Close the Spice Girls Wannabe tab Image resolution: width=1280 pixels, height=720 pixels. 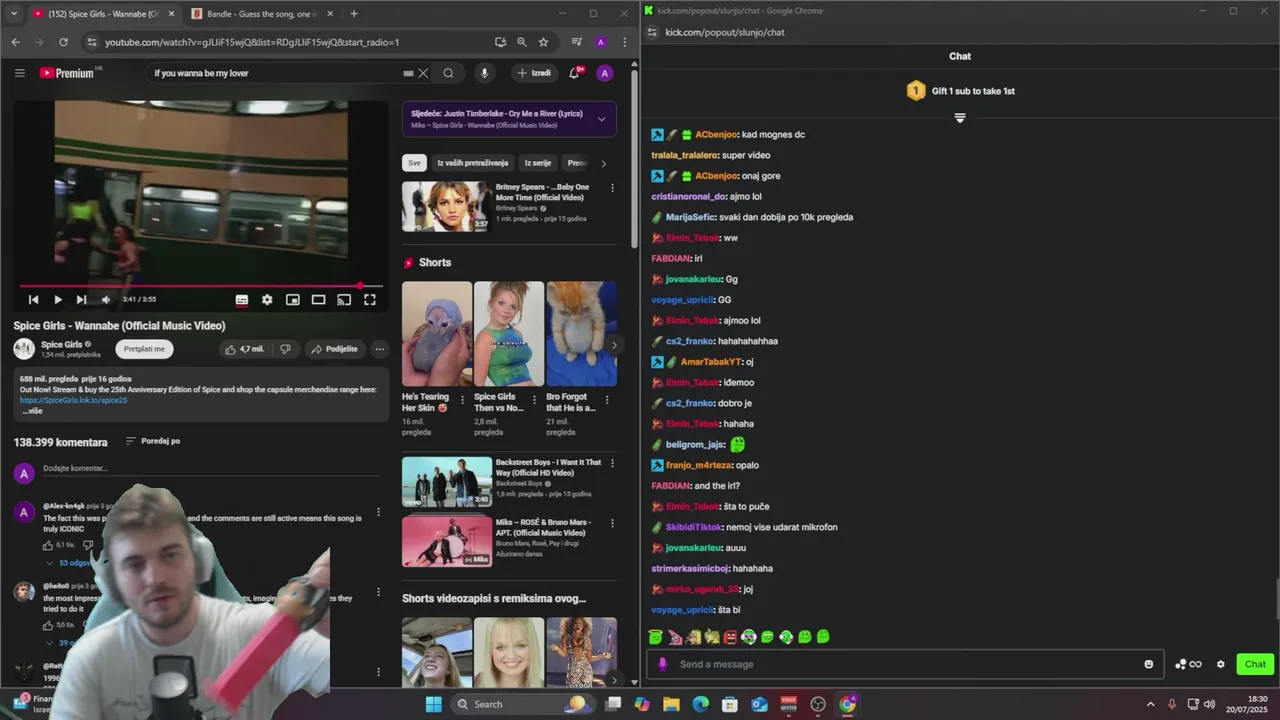click(x=172, y=14)
